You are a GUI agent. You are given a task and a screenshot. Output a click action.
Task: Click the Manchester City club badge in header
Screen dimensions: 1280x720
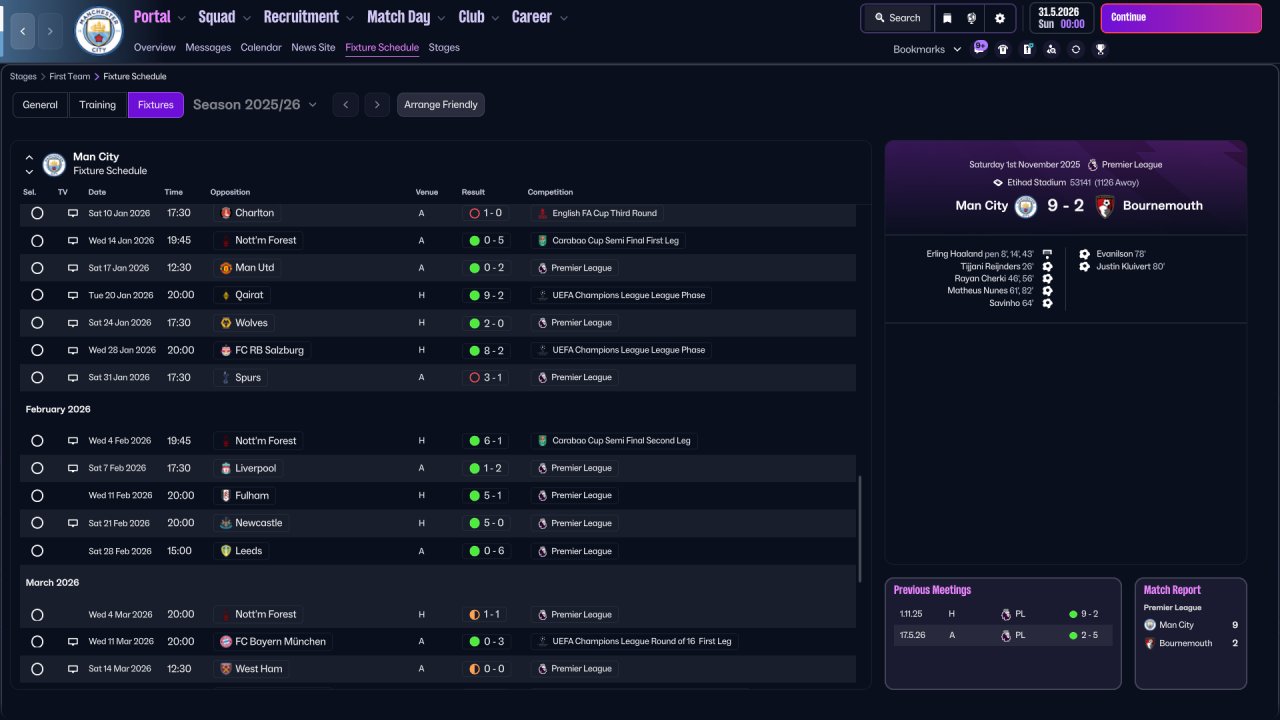tap(98, 31)
